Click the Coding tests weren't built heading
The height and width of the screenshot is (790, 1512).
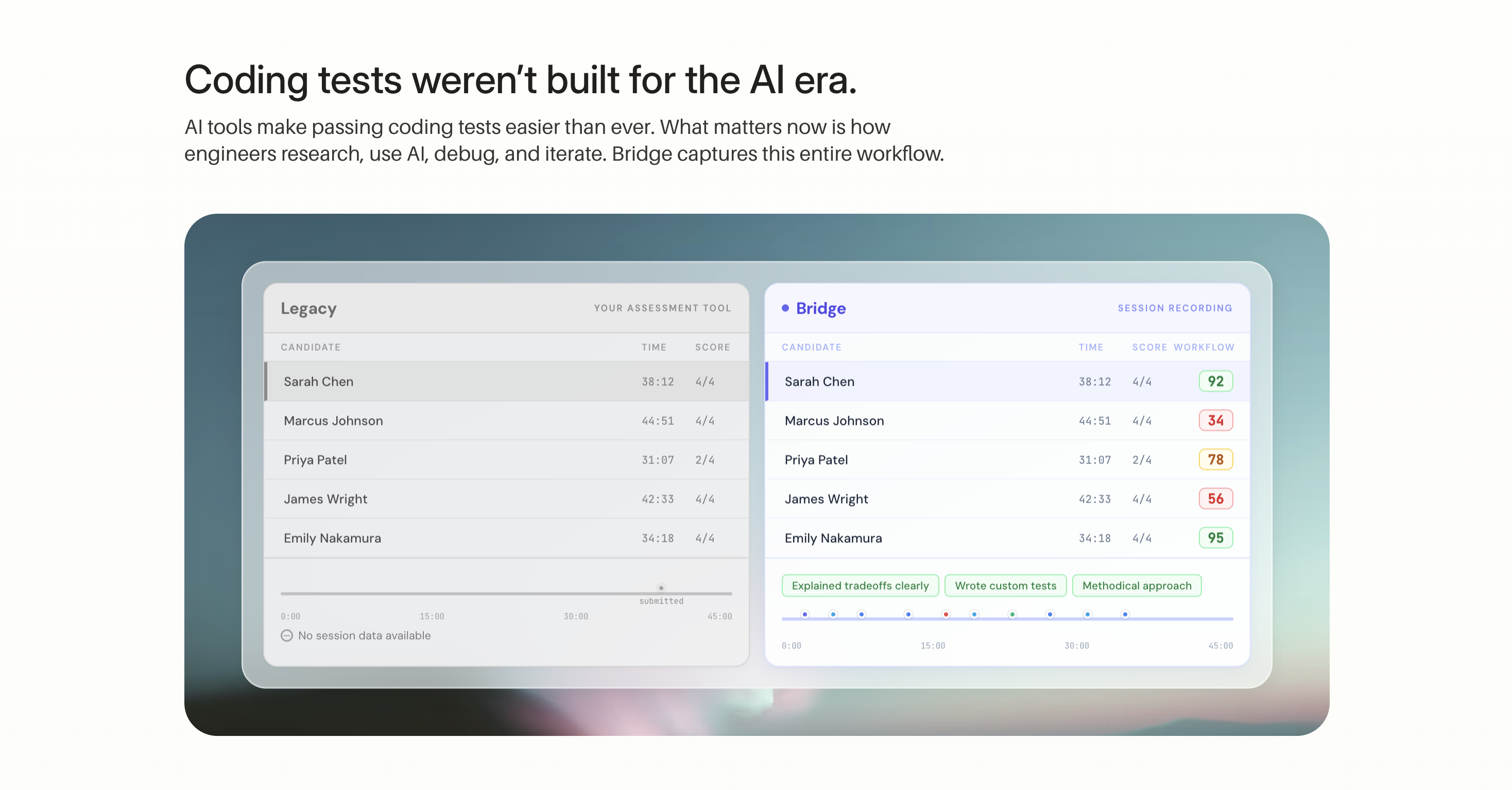click(x=521, y=80)
